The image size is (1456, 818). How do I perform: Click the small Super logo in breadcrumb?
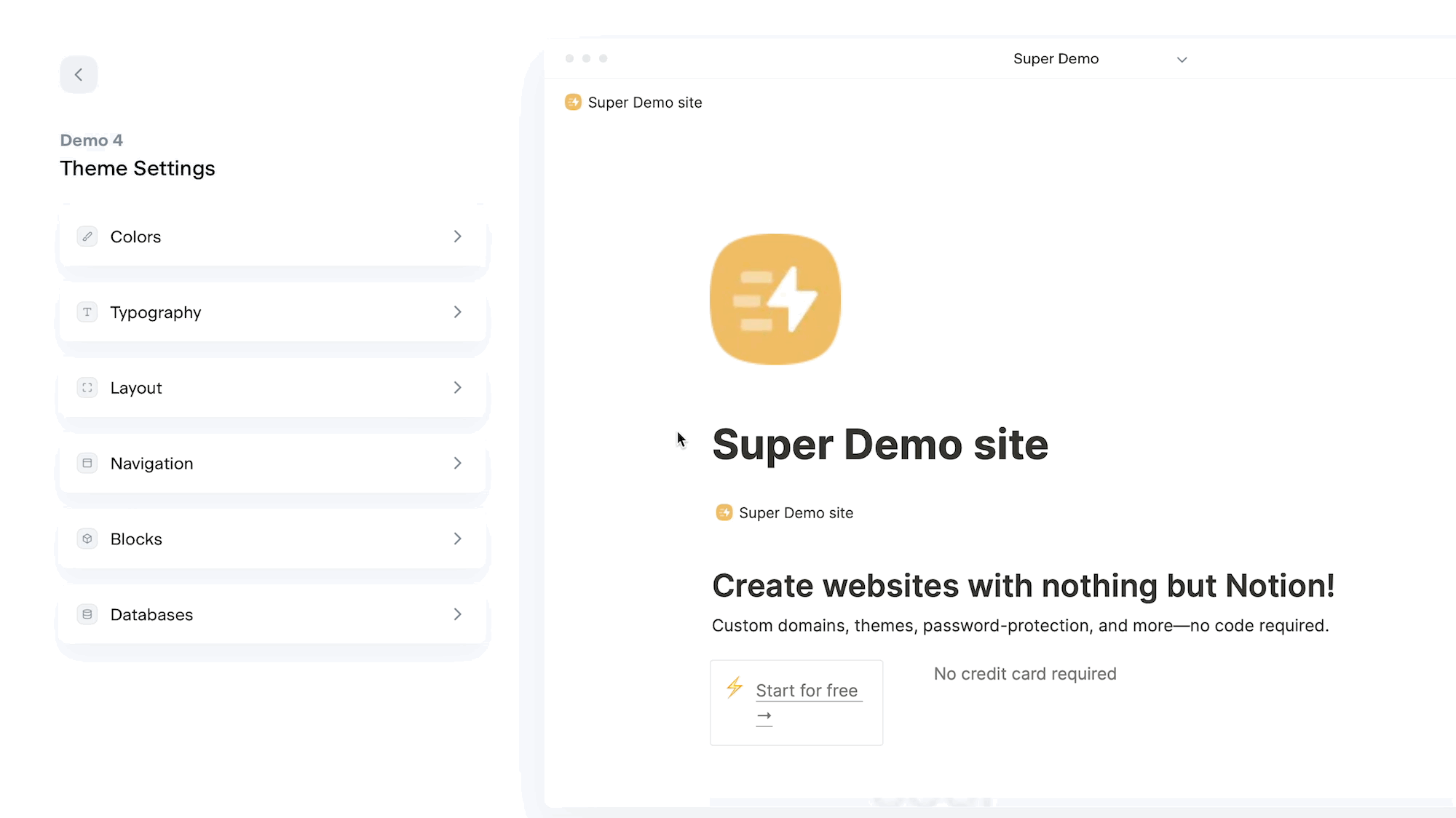(573, 102)
